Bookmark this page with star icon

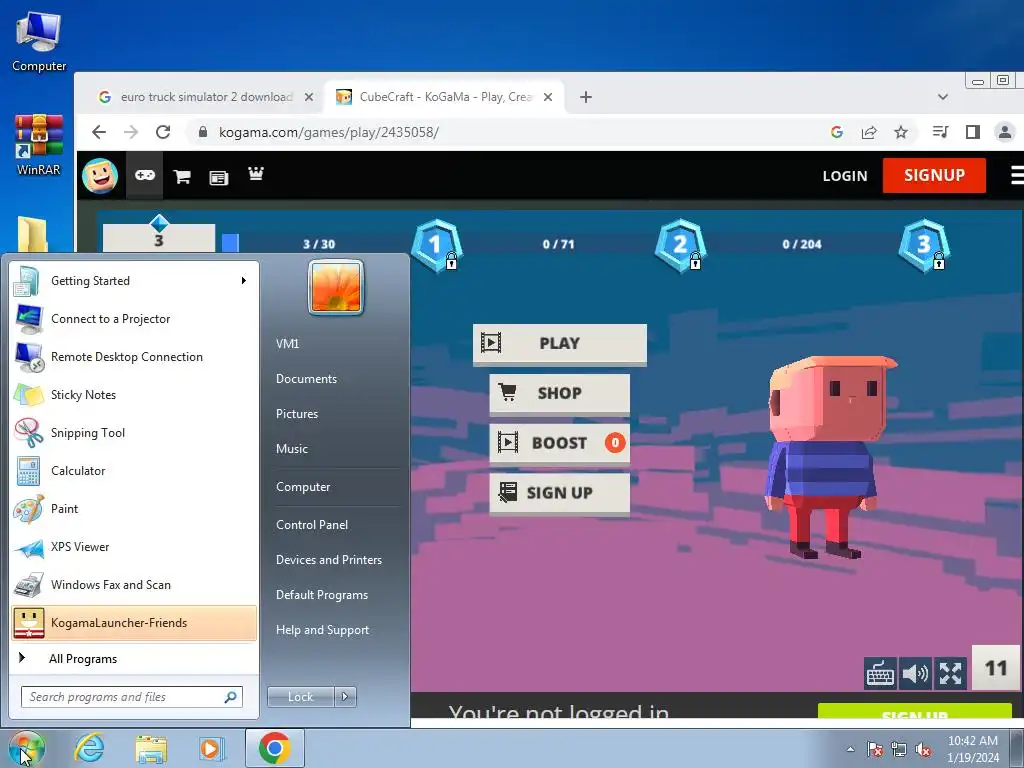[x=901, y=133]
